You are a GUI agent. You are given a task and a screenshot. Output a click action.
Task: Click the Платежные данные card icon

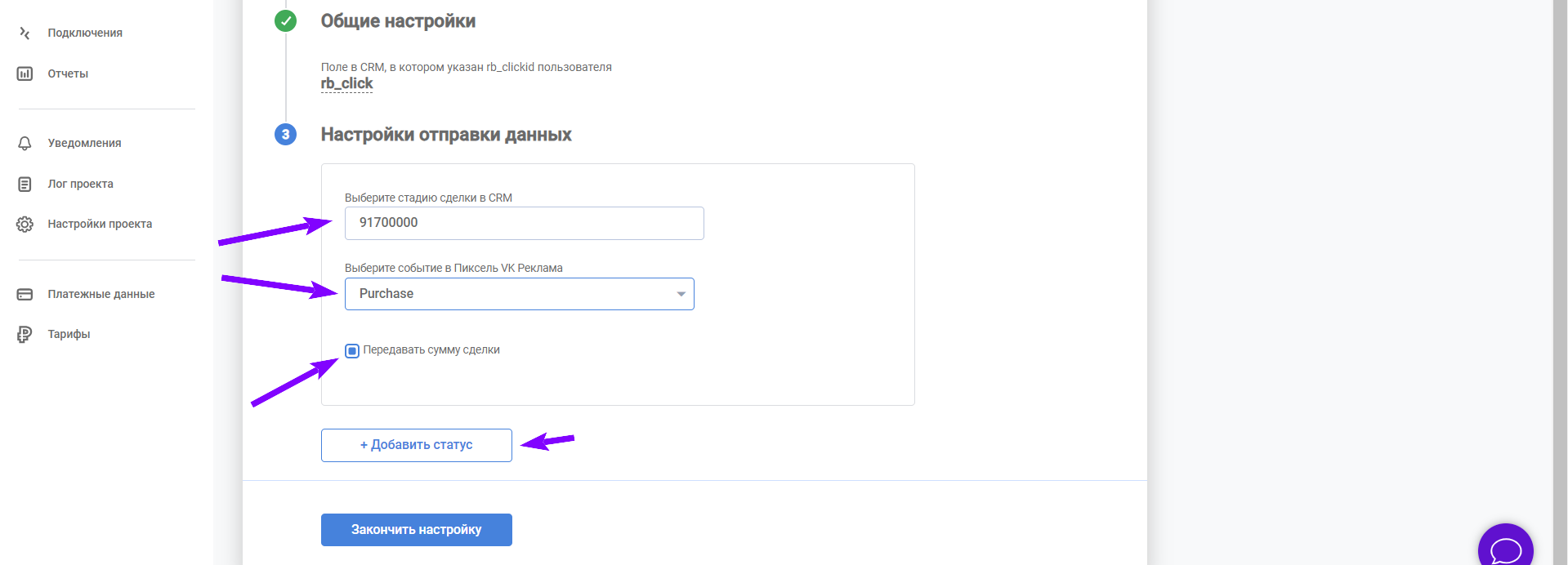click(25, 294)
